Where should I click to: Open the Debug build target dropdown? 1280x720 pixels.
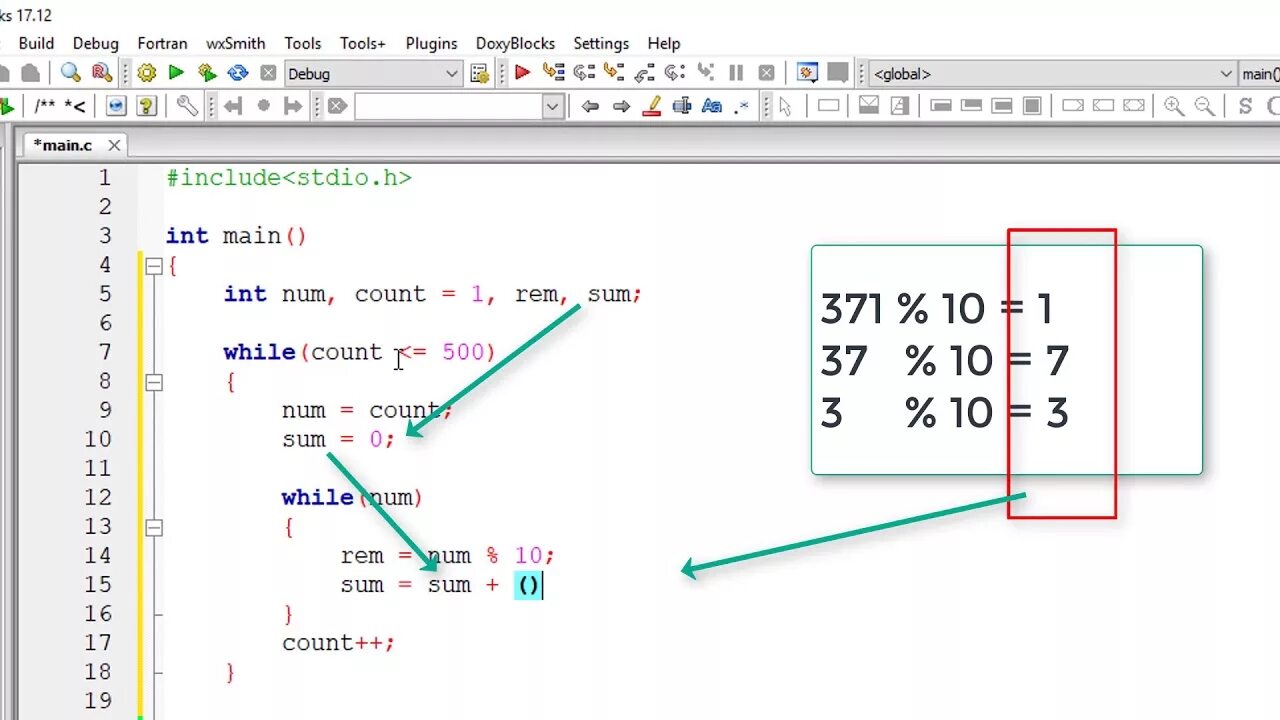[x=373, y=73]
